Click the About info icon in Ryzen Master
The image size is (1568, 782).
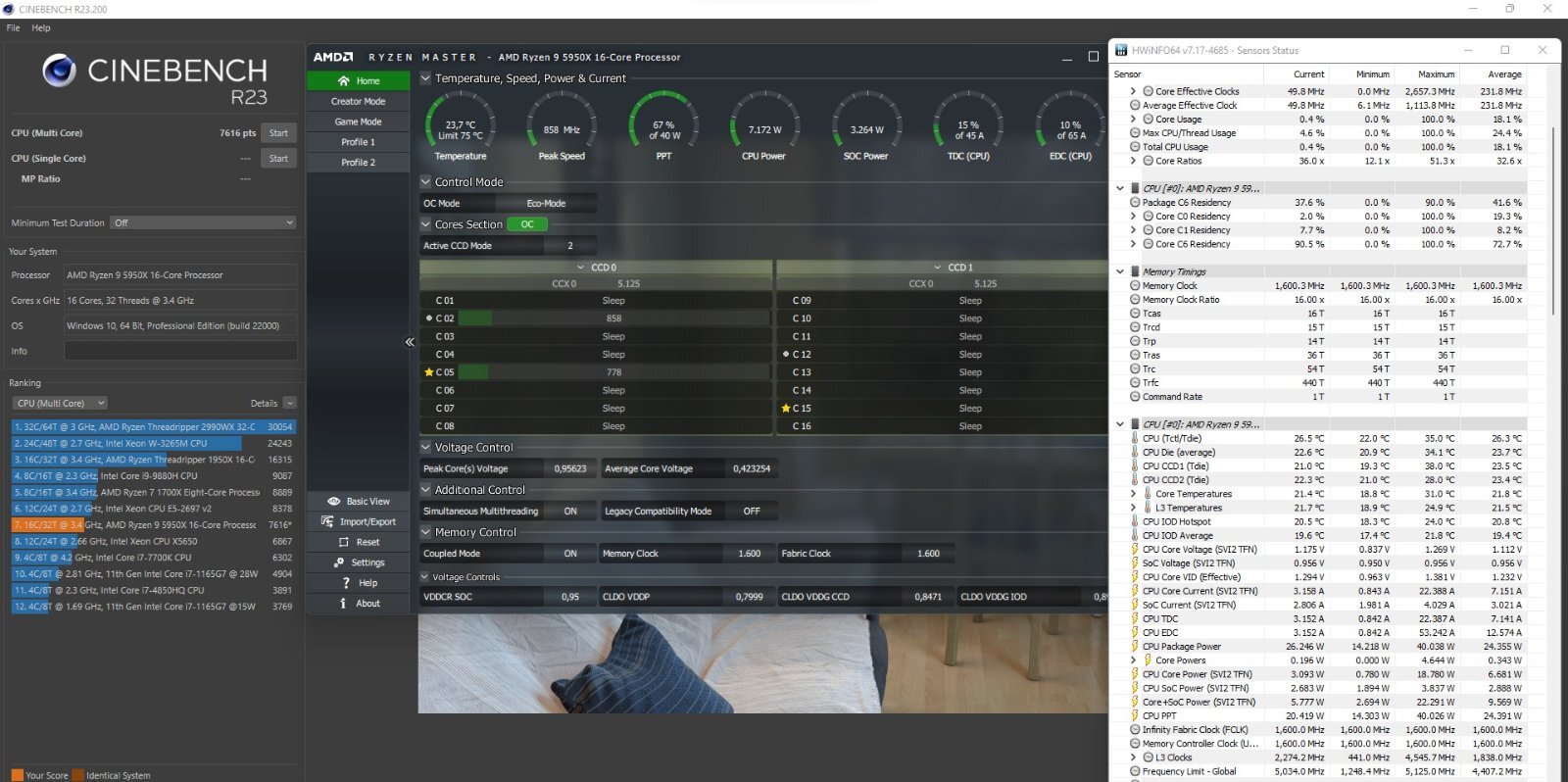click(x=342, y=604)
